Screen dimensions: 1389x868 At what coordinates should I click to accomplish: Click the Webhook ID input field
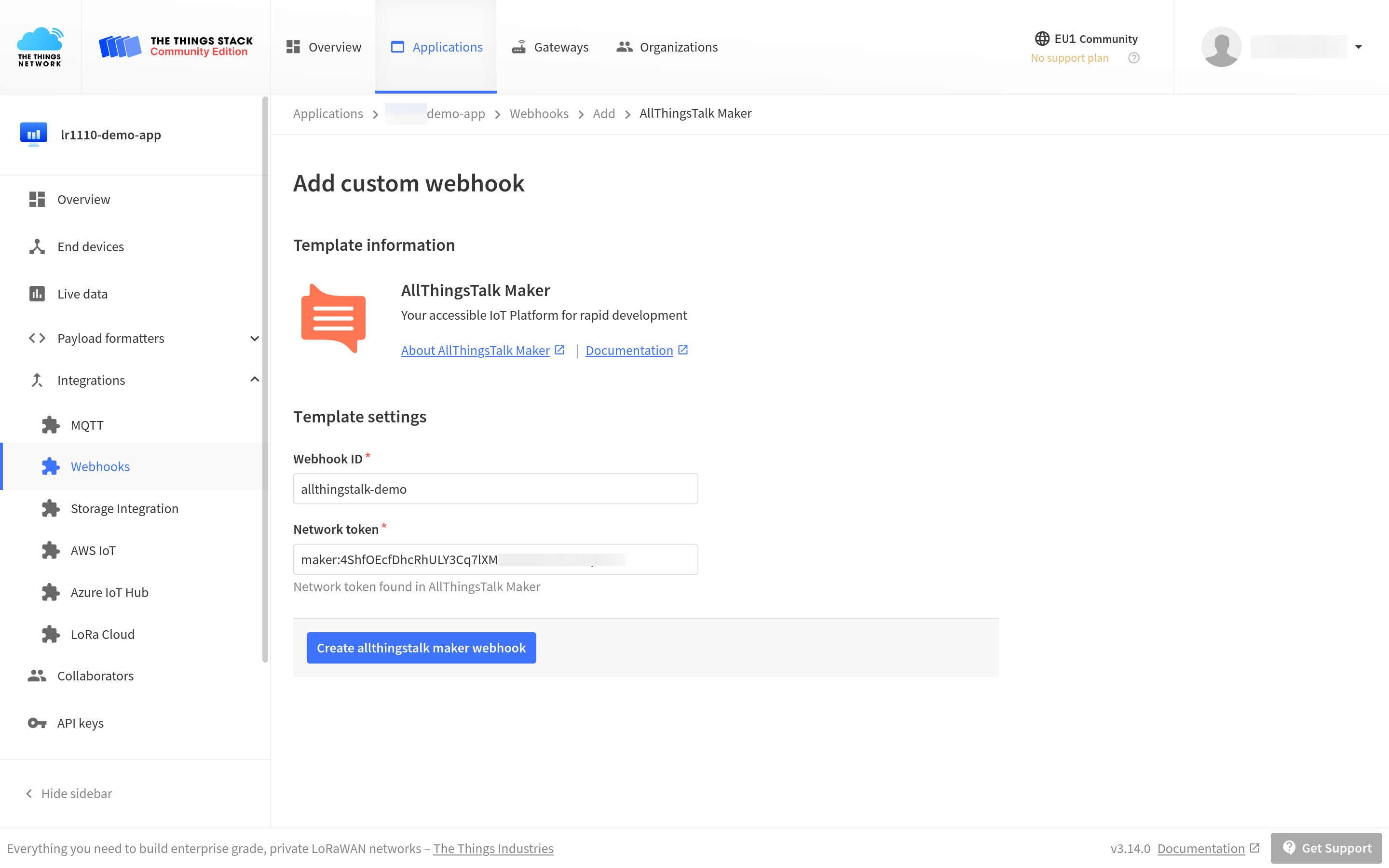pos(495,489)
